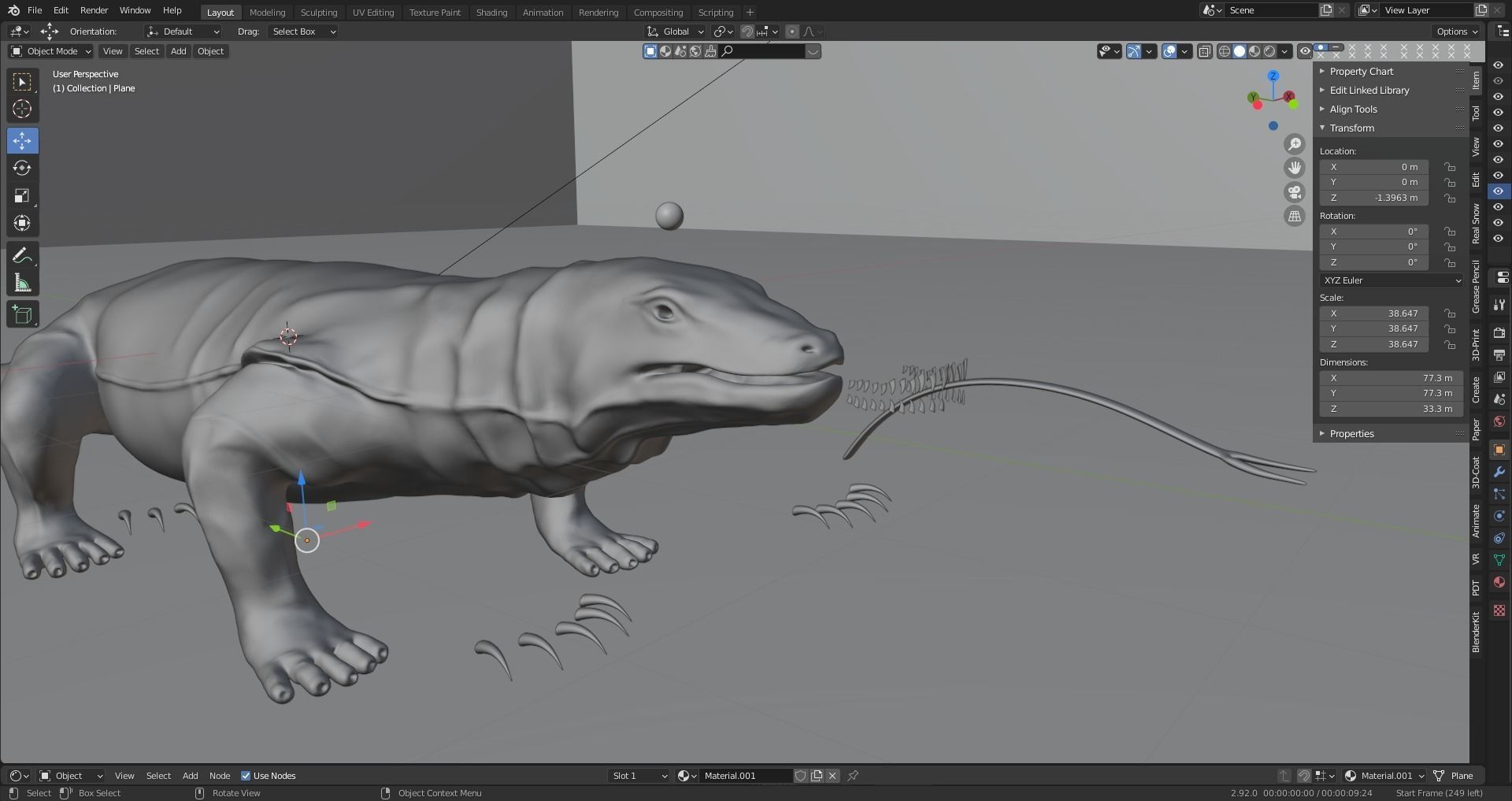
Task: Click the new material copy icon
Action: (817, 776)
